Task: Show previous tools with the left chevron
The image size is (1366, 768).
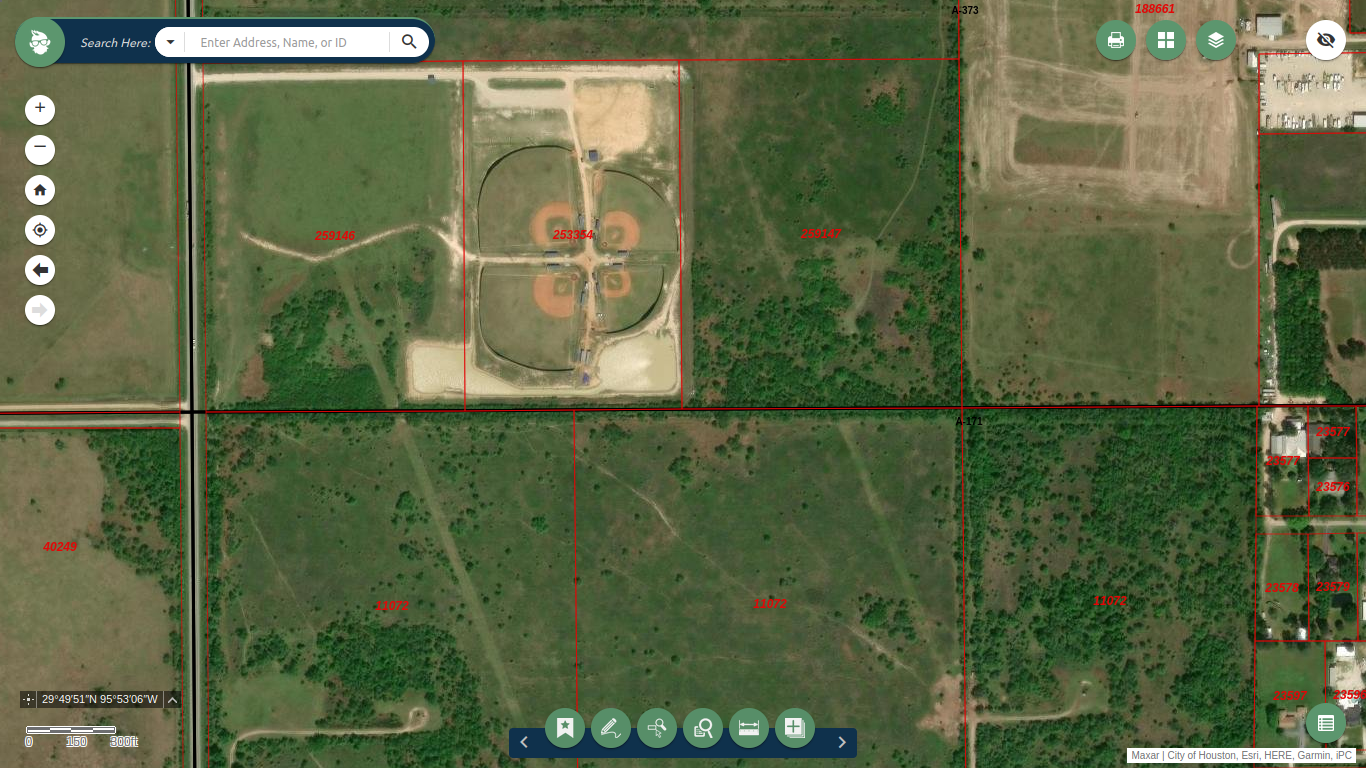Action: pyautogui.click(x=524, y=742)
